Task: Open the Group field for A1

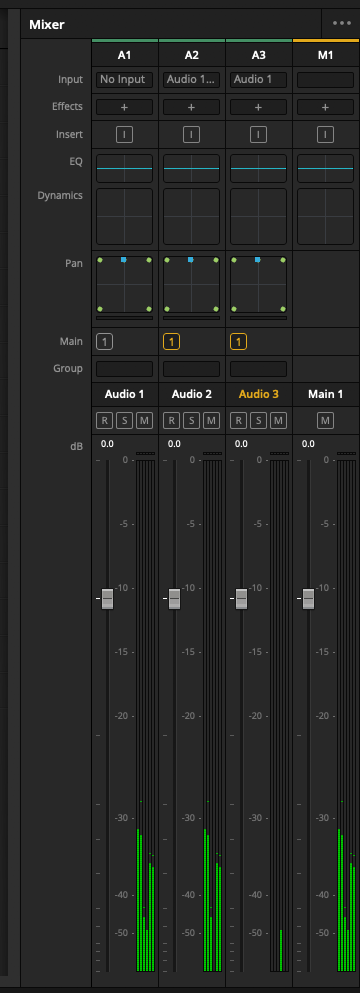Action: [124, 369]
